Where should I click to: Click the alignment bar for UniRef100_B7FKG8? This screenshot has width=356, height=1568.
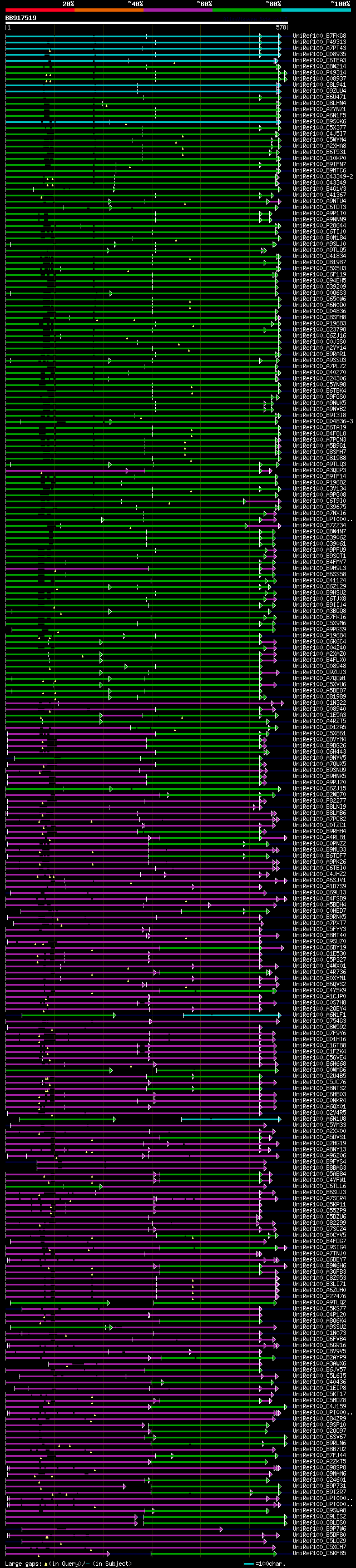(143, 36)
